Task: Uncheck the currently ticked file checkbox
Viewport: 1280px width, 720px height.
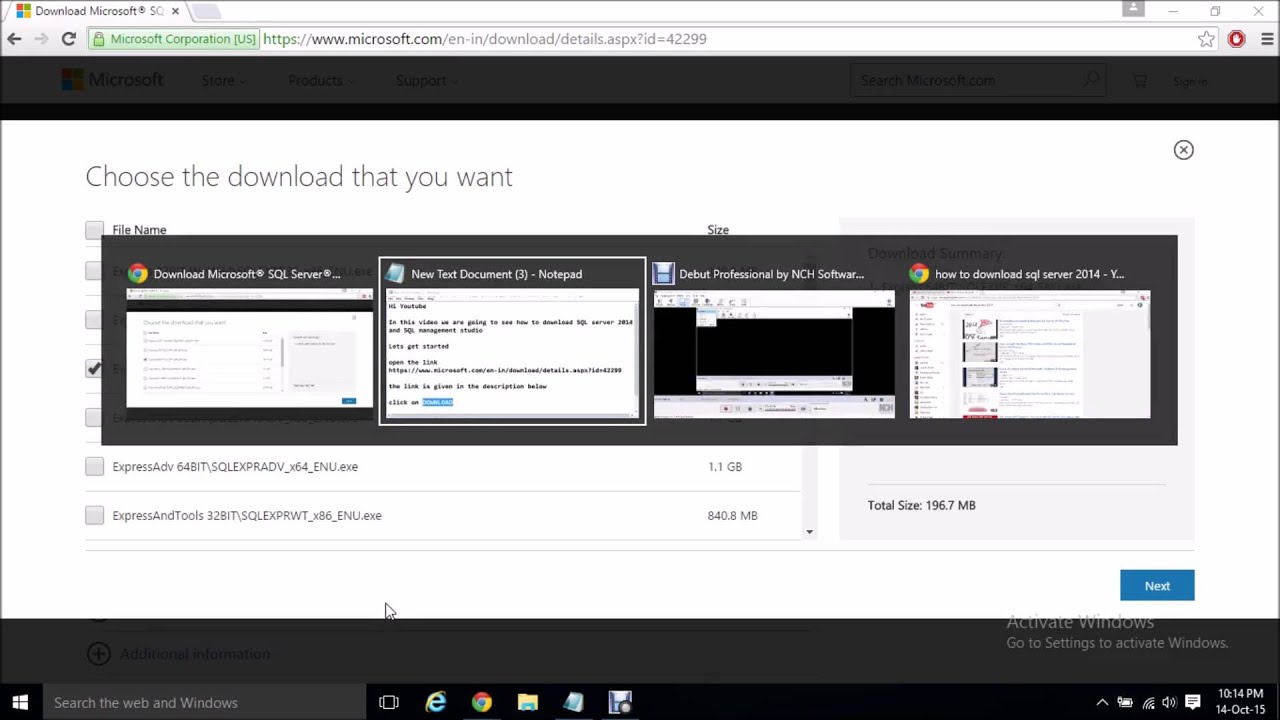Action: [x=94, y=368]
